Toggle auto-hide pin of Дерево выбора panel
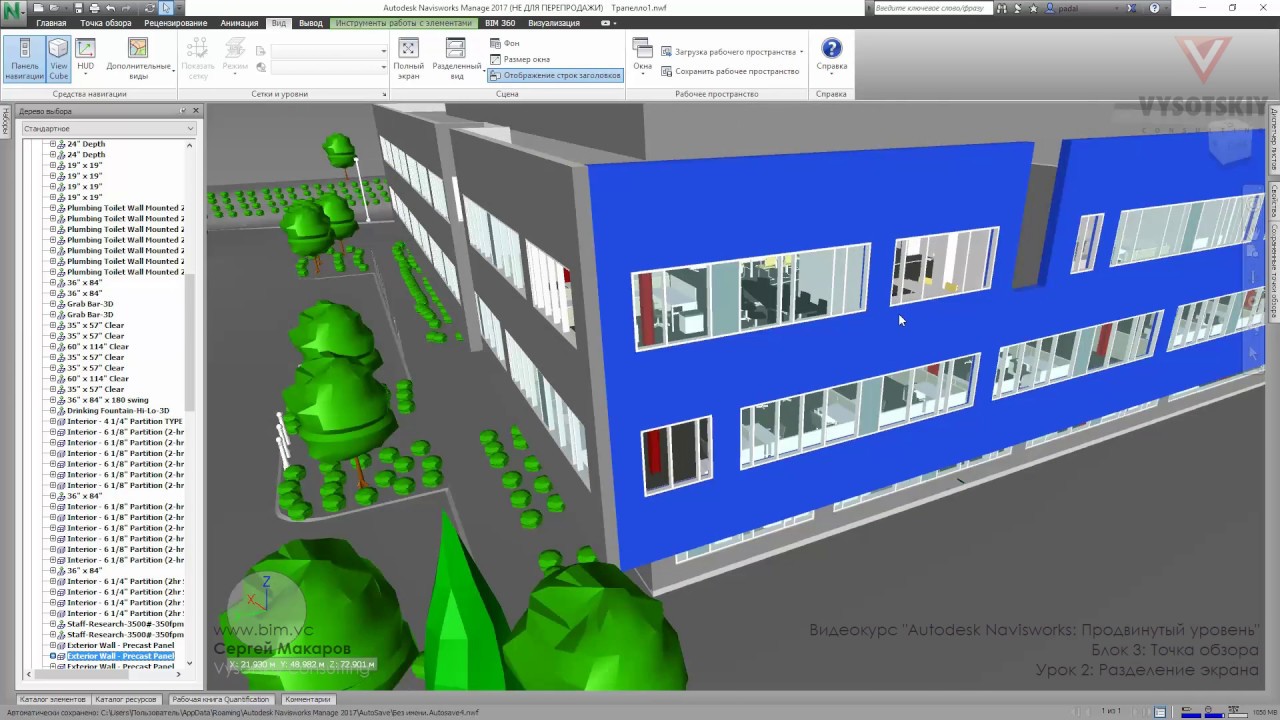 [183, 110]
